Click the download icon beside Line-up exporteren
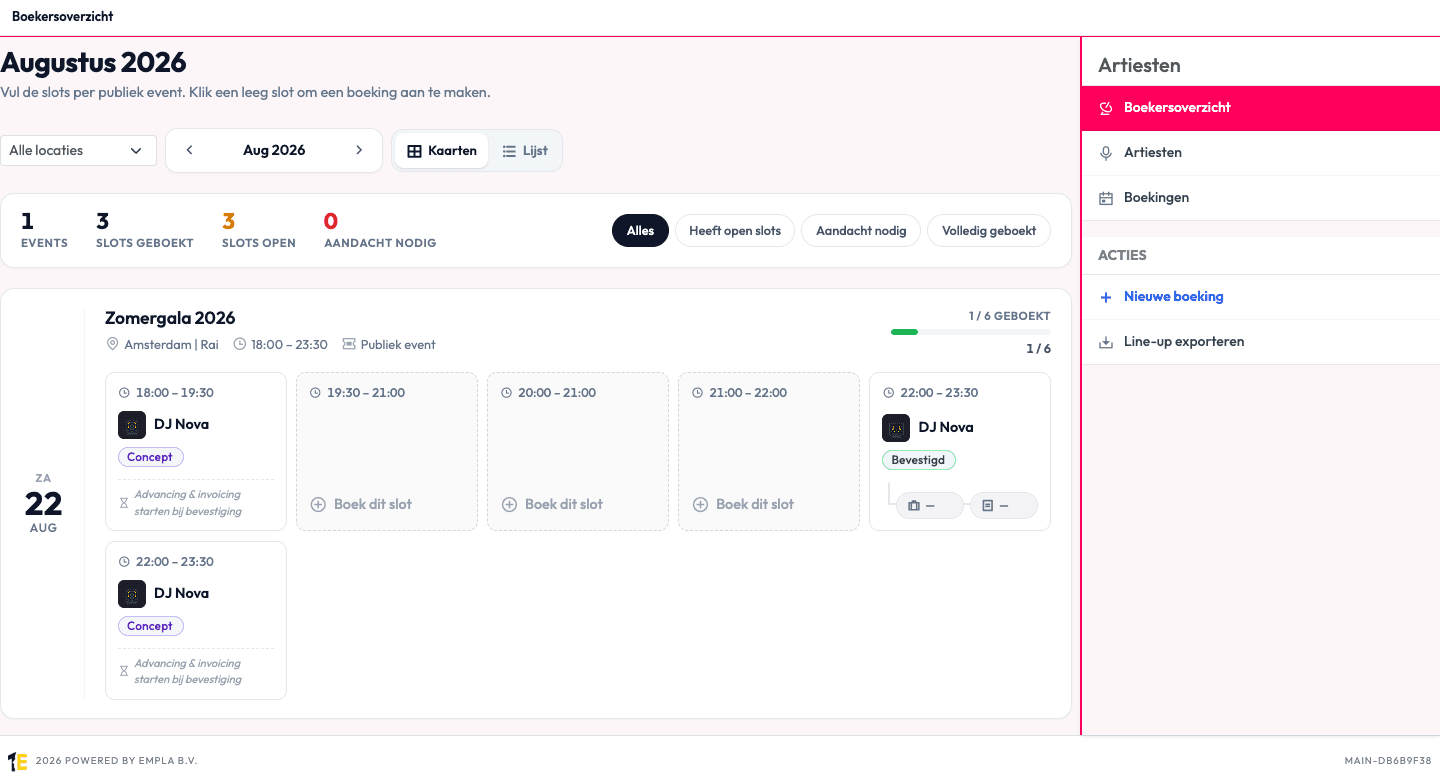 [x=1106, y=342]
